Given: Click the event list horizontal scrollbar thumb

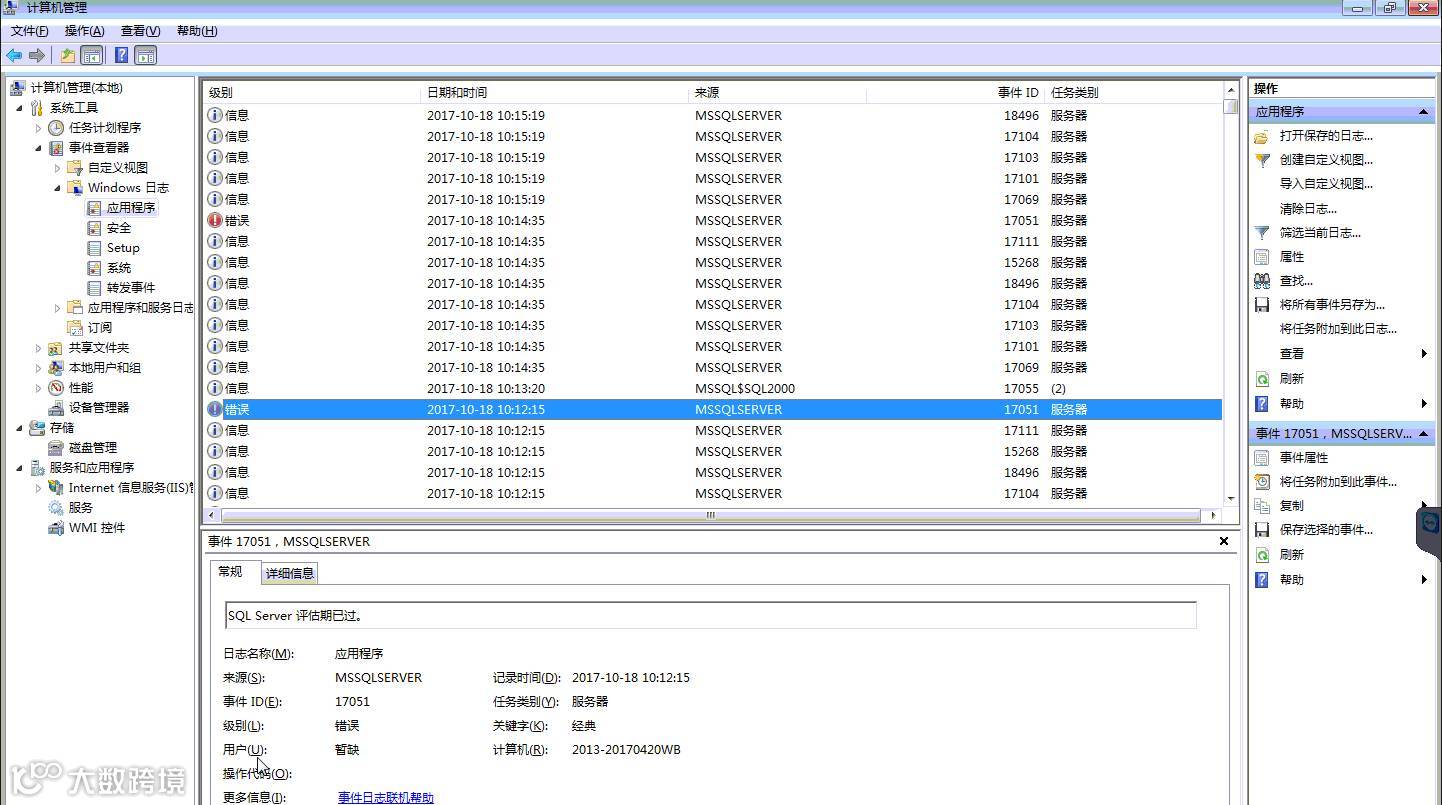Looking at the screenshot, I should pyautogui.click(x=711, y=516).
